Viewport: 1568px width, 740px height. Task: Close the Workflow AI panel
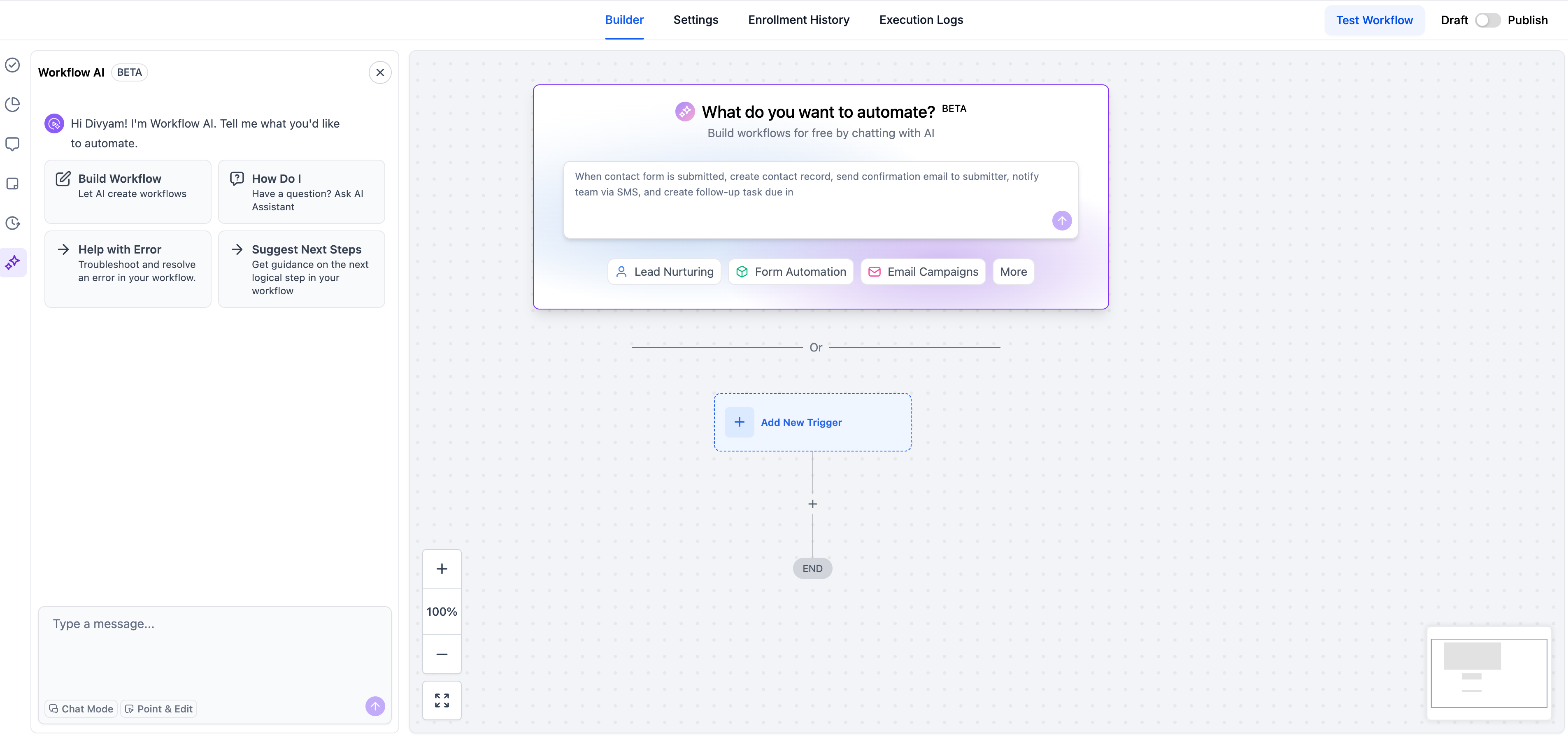(x=380, y=72)
